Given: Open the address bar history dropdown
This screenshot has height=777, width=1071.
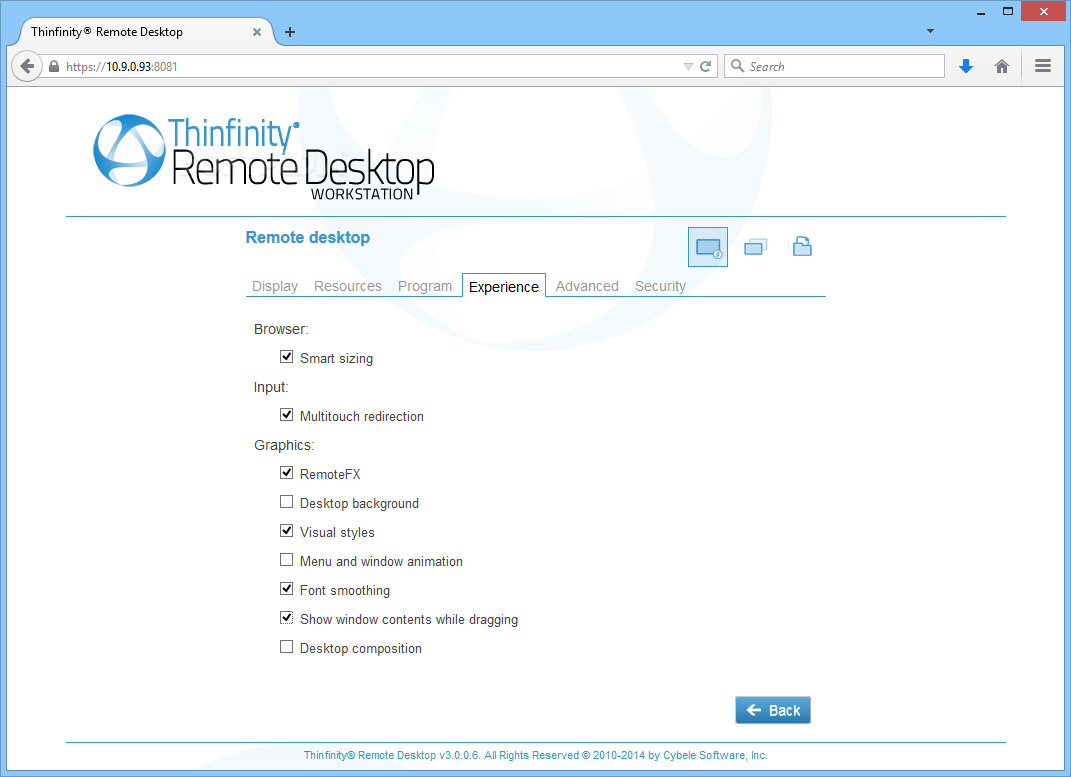Looking at the screenshot, I should click(688, 66).
